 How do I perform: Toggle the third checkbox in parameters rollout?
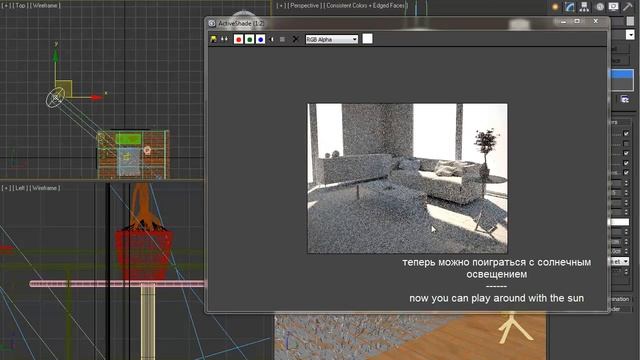point(627,153)
